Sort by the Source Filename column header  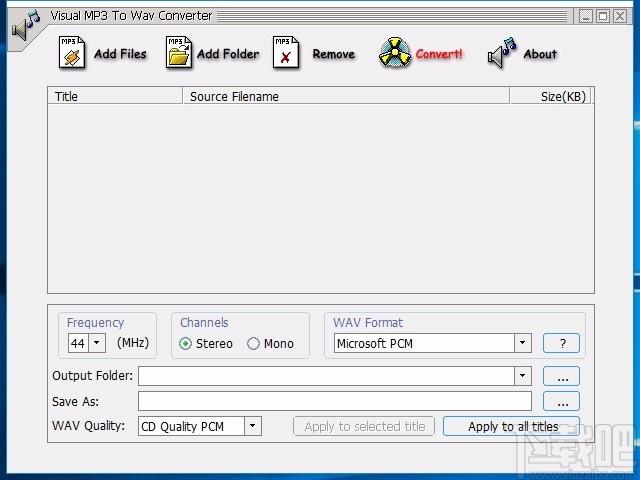click(346, 96)
